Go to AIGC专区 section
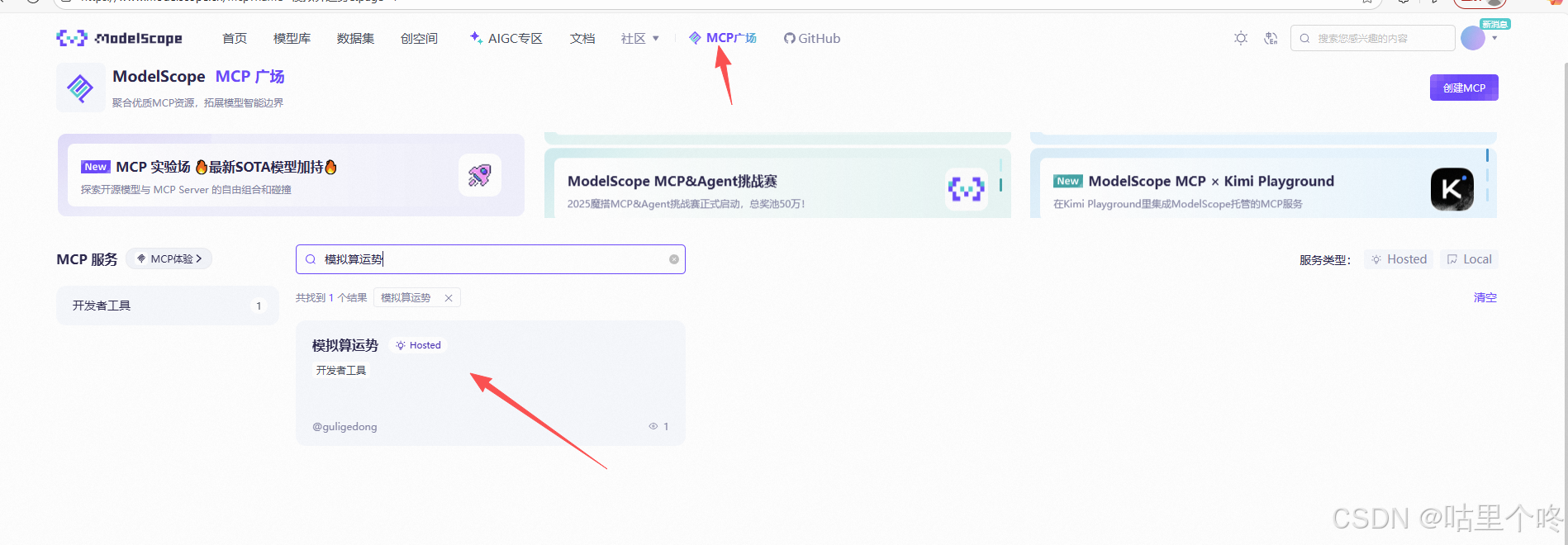This screenshot has height=545, width=1568. 506,38
